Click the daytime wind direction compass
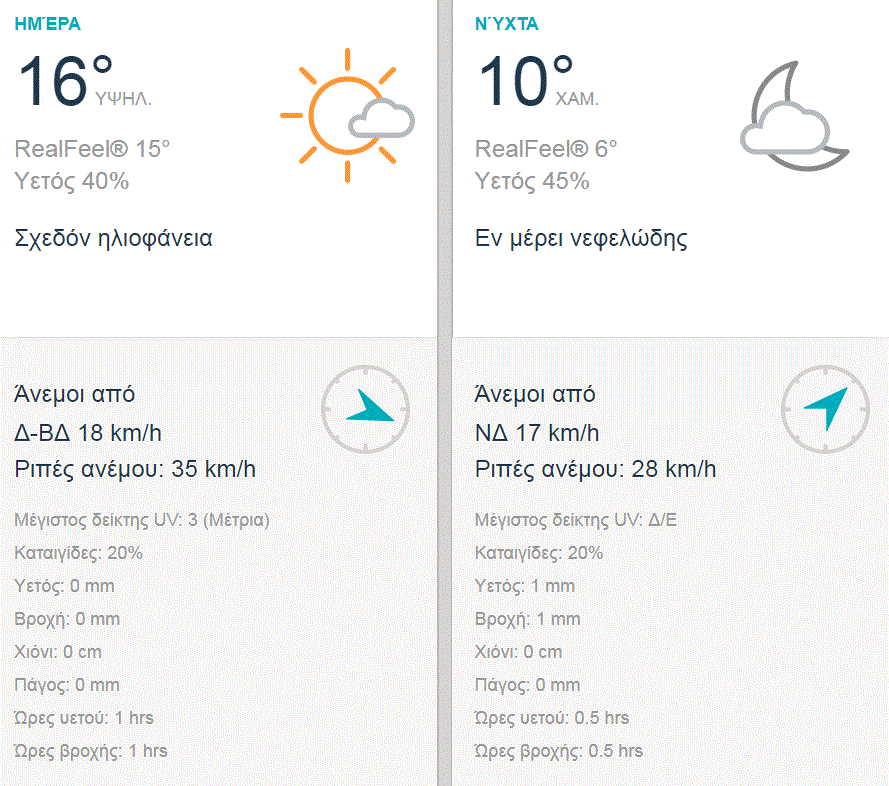Screen dimensions: 889x786 pos(366,408)
